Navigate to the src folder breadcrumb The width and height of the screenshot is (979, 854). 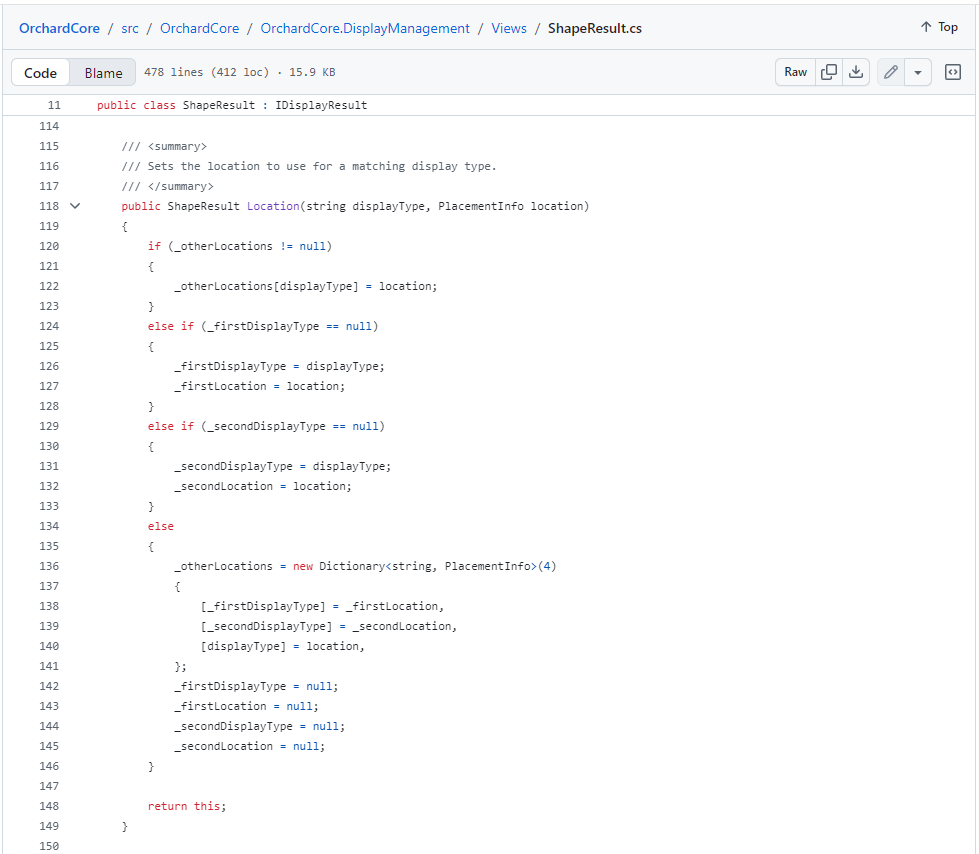[130, 28]
